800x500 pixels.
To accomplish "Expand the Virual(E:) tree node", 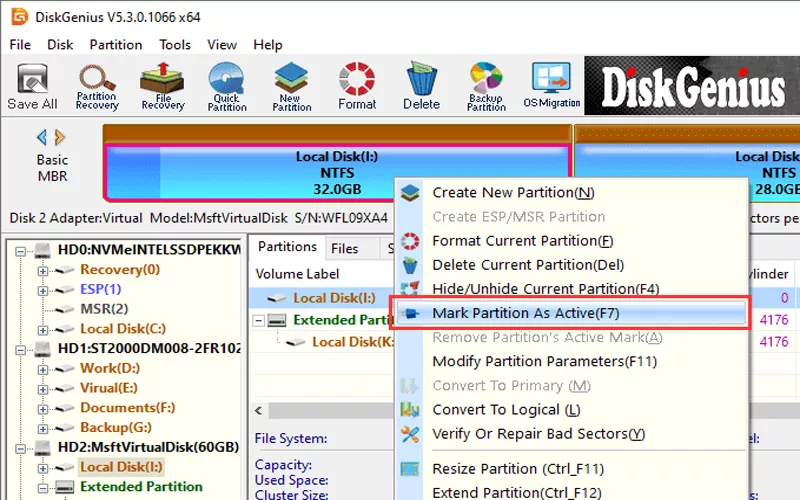I will pyautogui.click(x=43, y=389).
